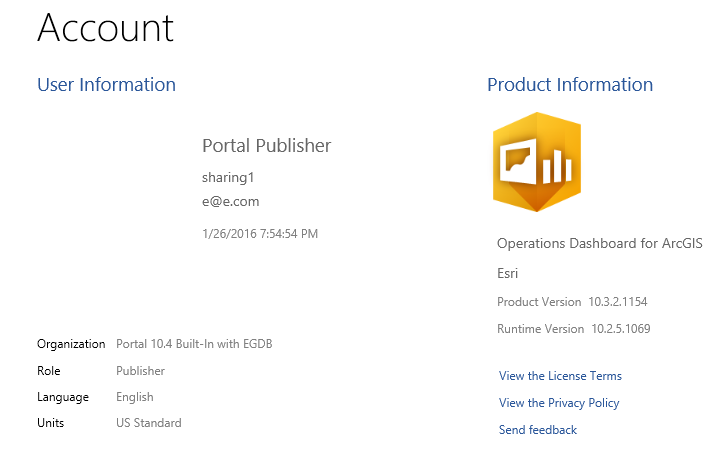Click the 1/26/2016 login timestamp

(x=260, y=234)
